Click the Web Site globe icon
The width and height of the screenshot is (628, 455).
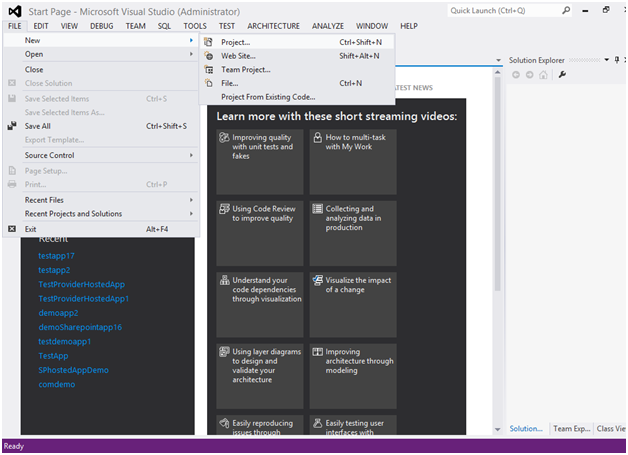coord(209,56)
